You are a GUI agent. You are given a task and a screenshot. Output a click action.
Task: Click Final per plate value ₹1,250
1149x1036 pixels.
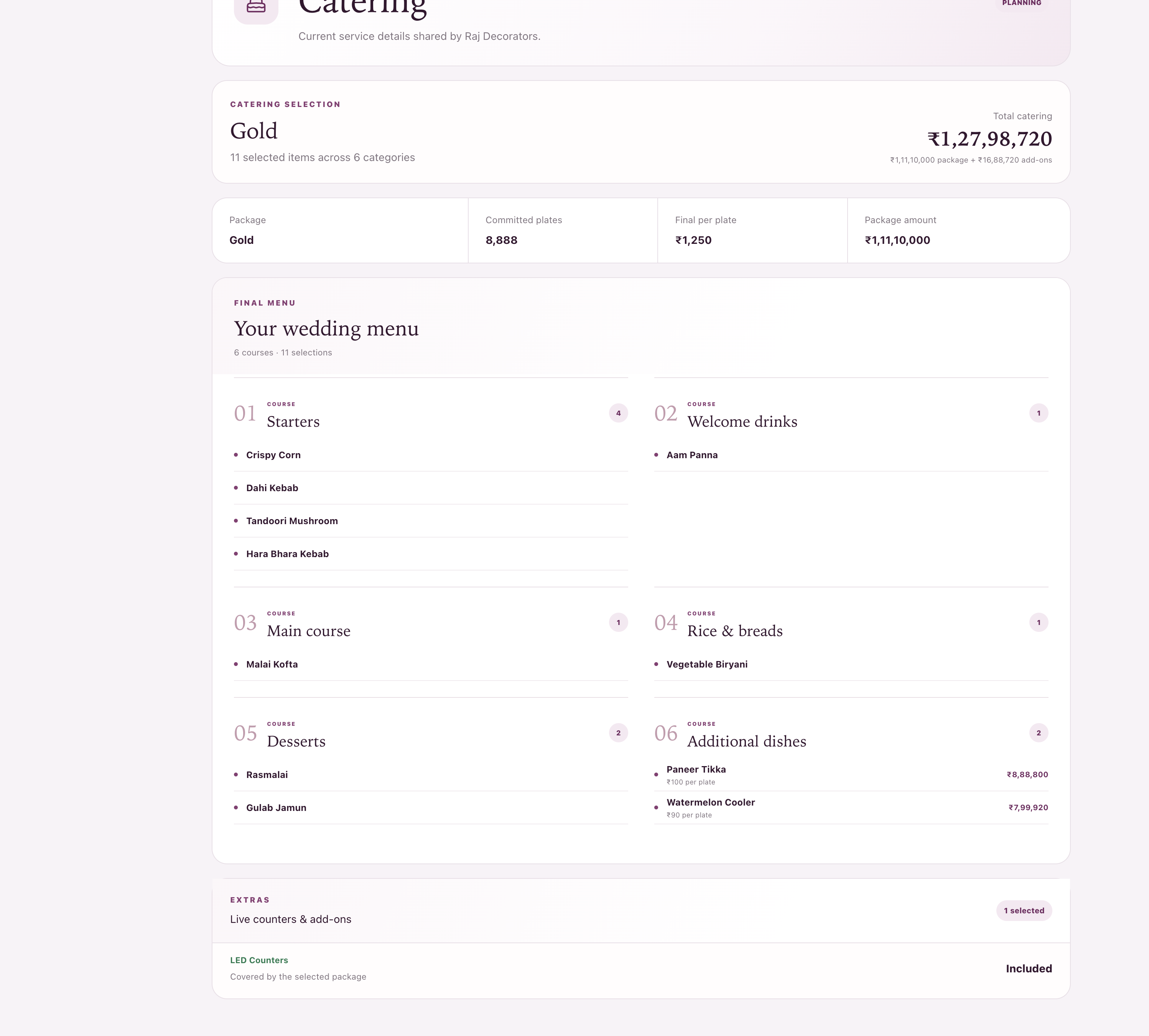[693, 240]
